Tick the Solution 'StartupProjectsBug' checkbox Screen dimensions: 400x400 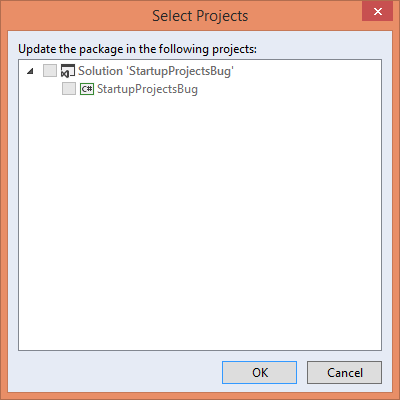pyautogui.click(x=50, y=71)
